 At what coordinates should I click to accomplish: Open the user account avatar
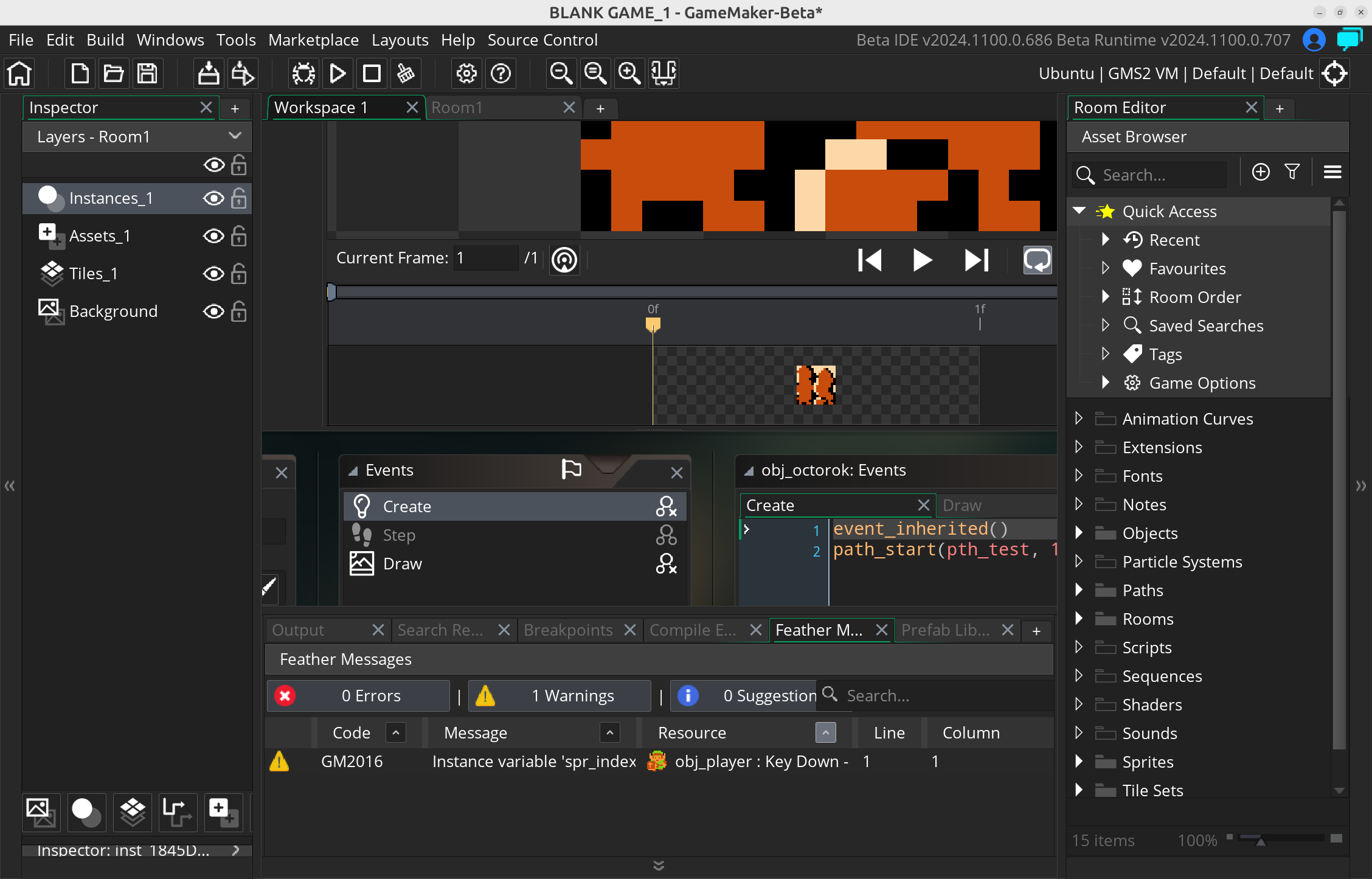[1314, 40]
